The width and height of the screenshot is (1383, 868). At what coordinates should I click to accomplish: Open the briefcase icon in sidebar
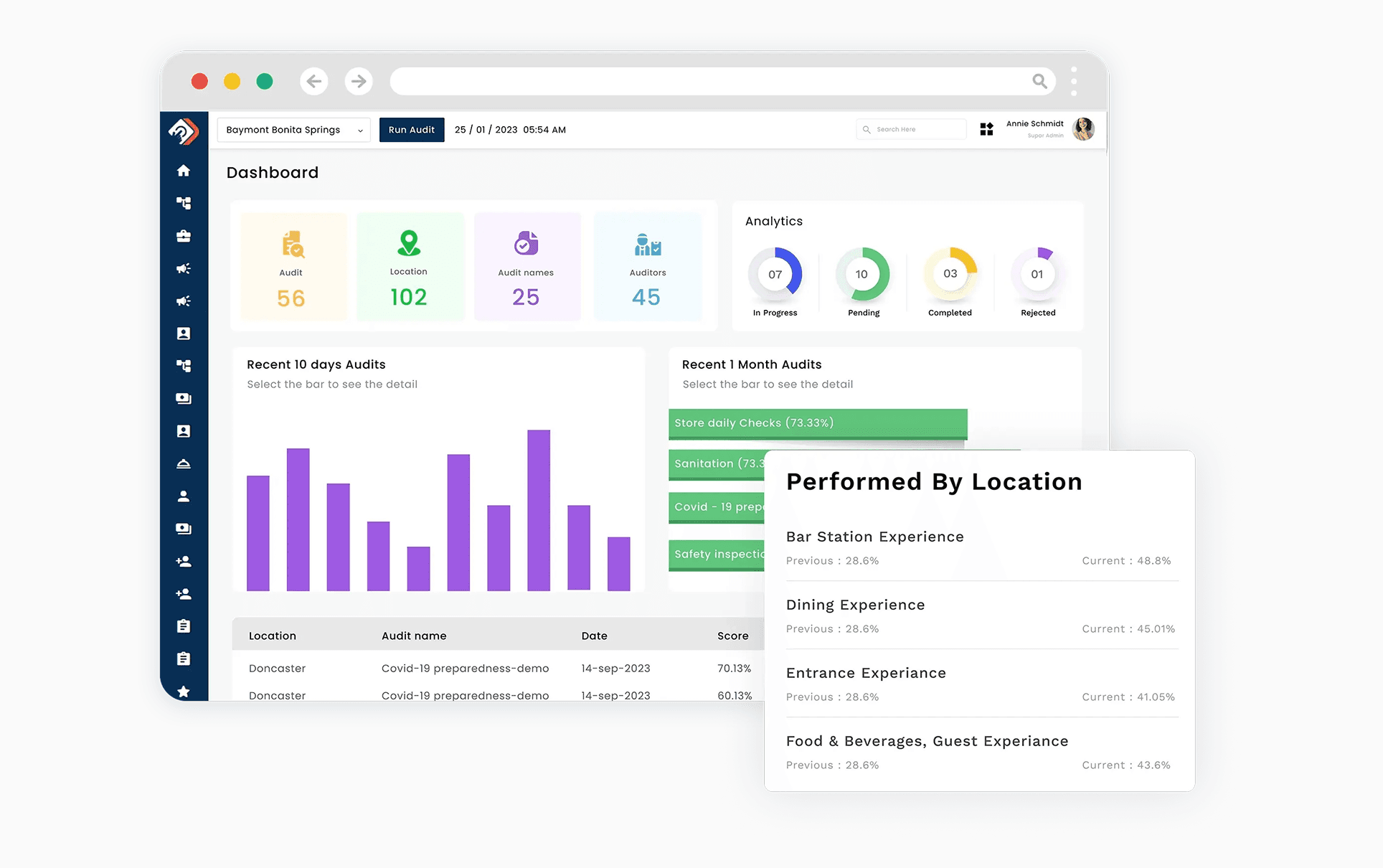[184, 236]
